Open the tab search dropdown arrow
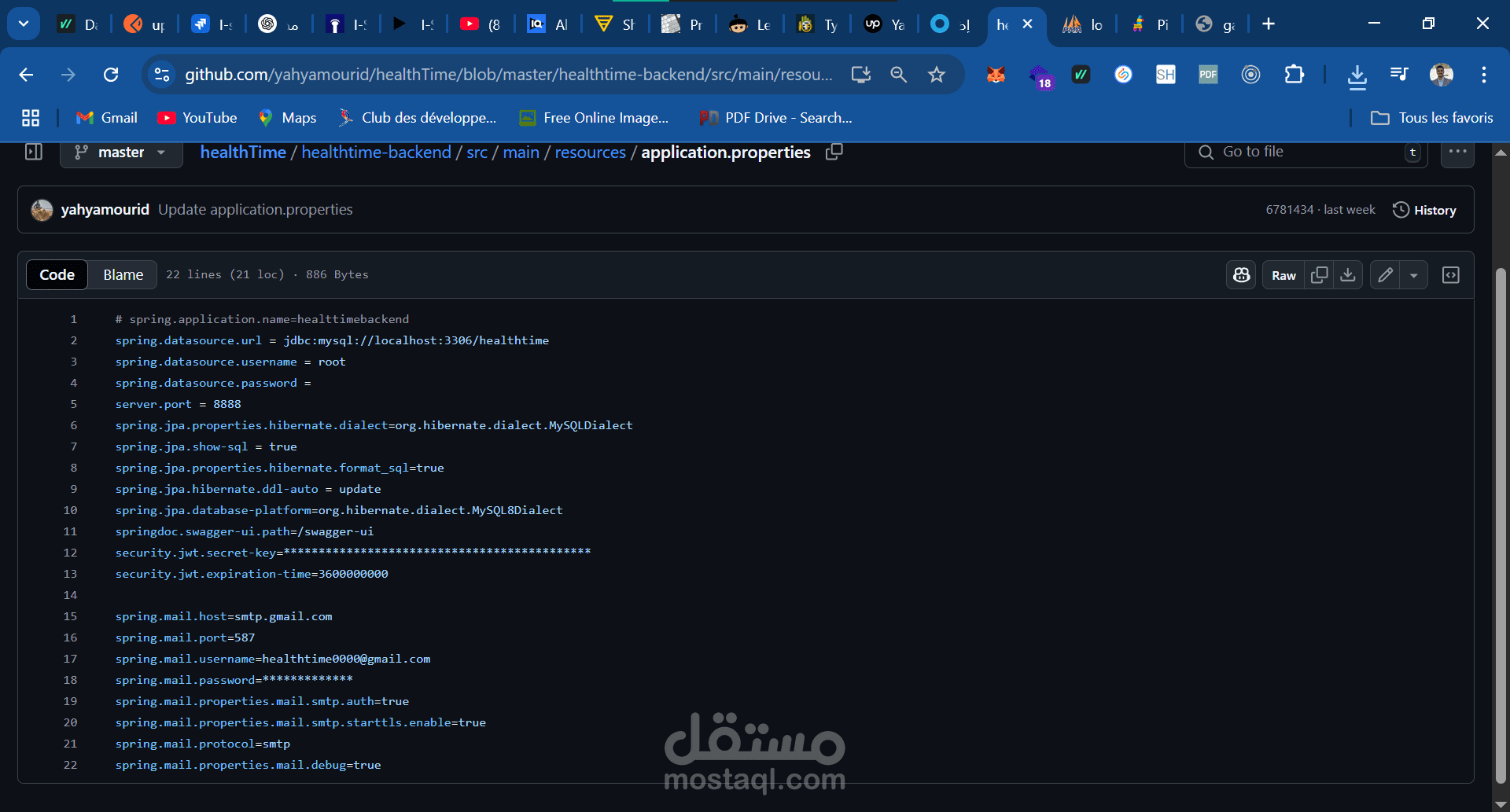The width and height of the screenshot is (1510, 812). click(24, 24)
